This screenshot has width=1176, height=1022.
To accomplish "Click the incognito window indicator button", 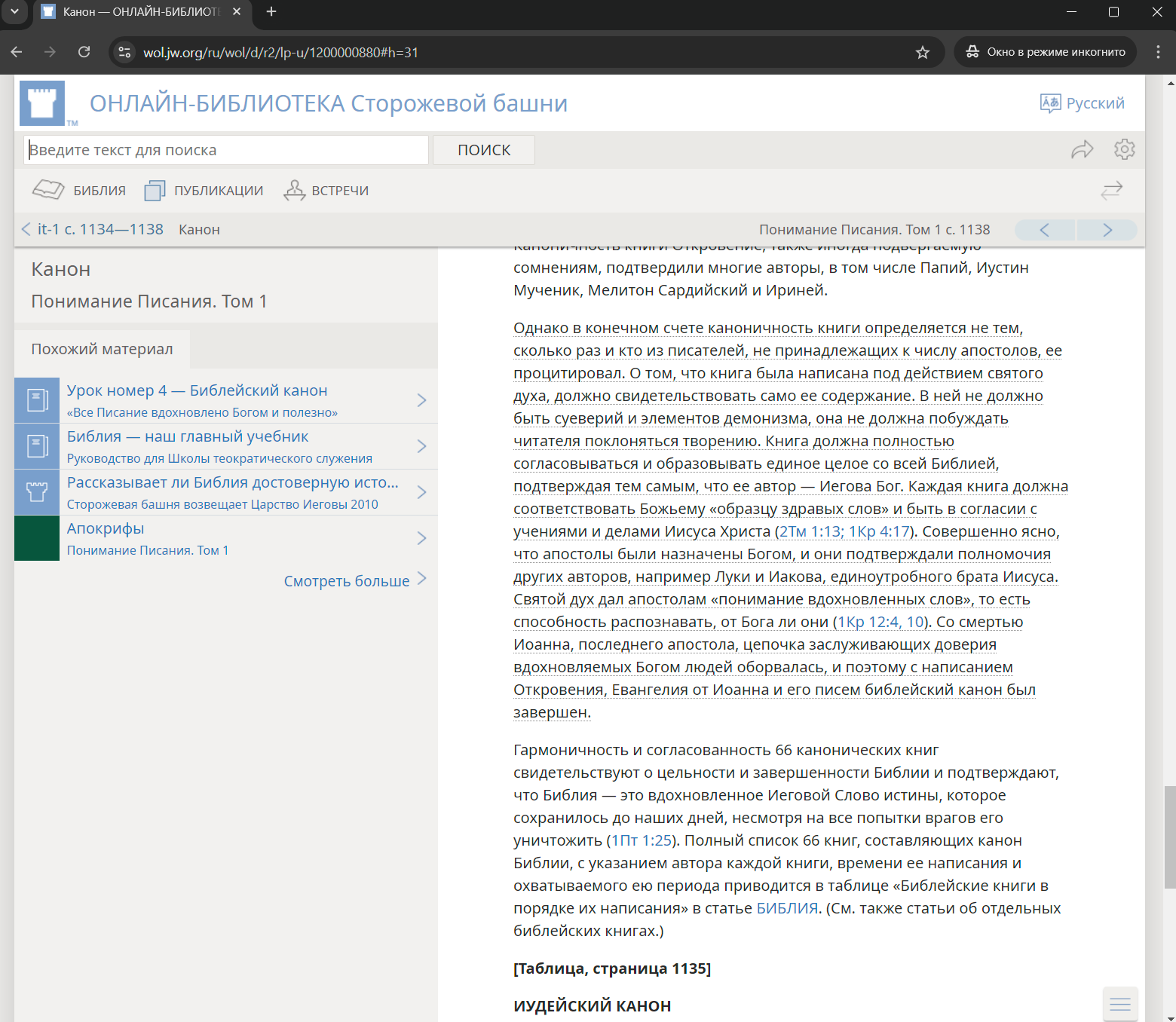I will (x=1045, y=52).
